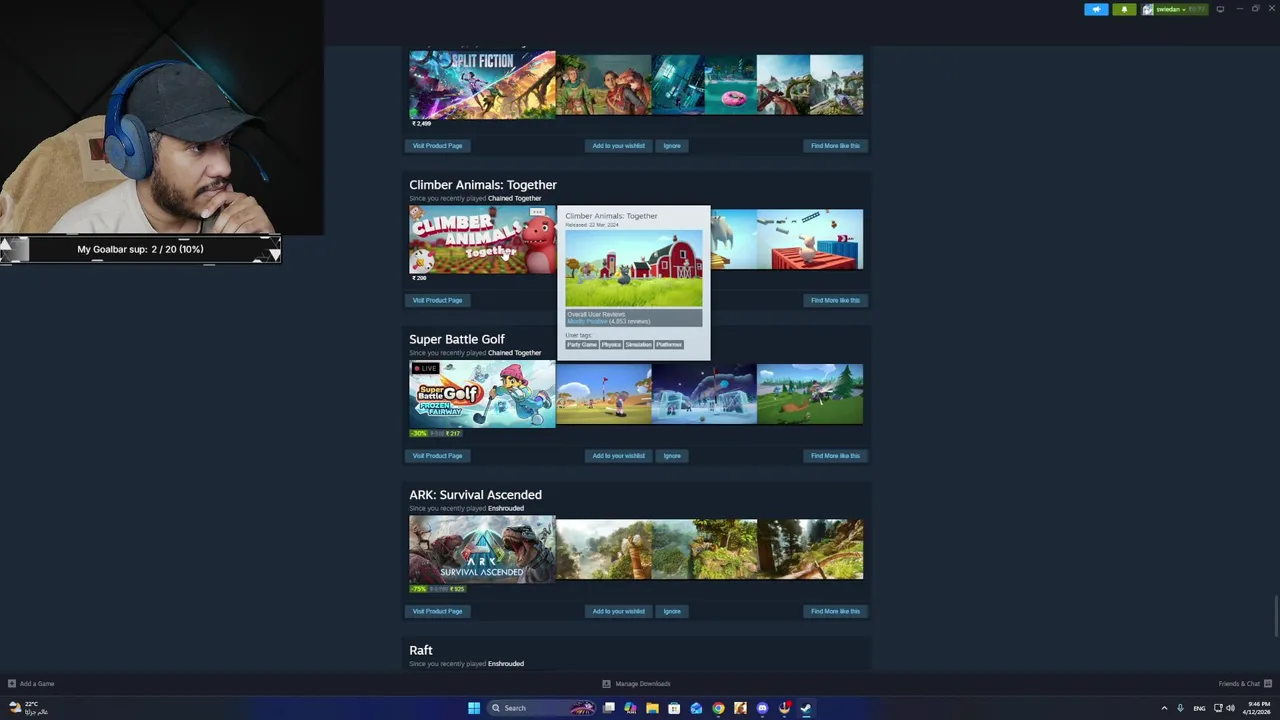
Task: Open the options dots on Climber Animals capsule
Action: click(537, 212)
